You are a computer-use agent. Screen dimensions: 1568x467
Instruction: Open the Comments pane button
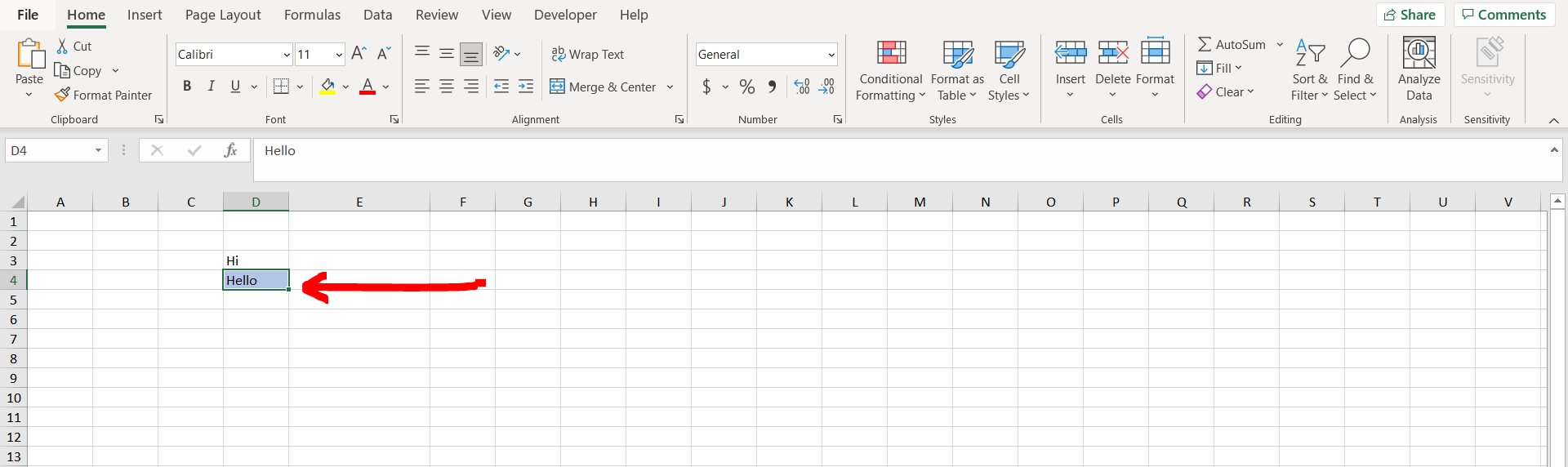(x=1503, y=15)
